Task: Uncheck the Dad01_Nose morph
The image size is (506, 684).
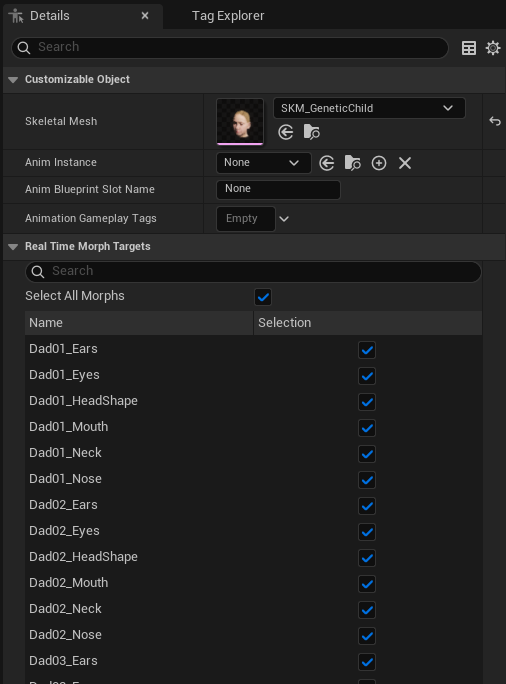Action: click(367, 480)
